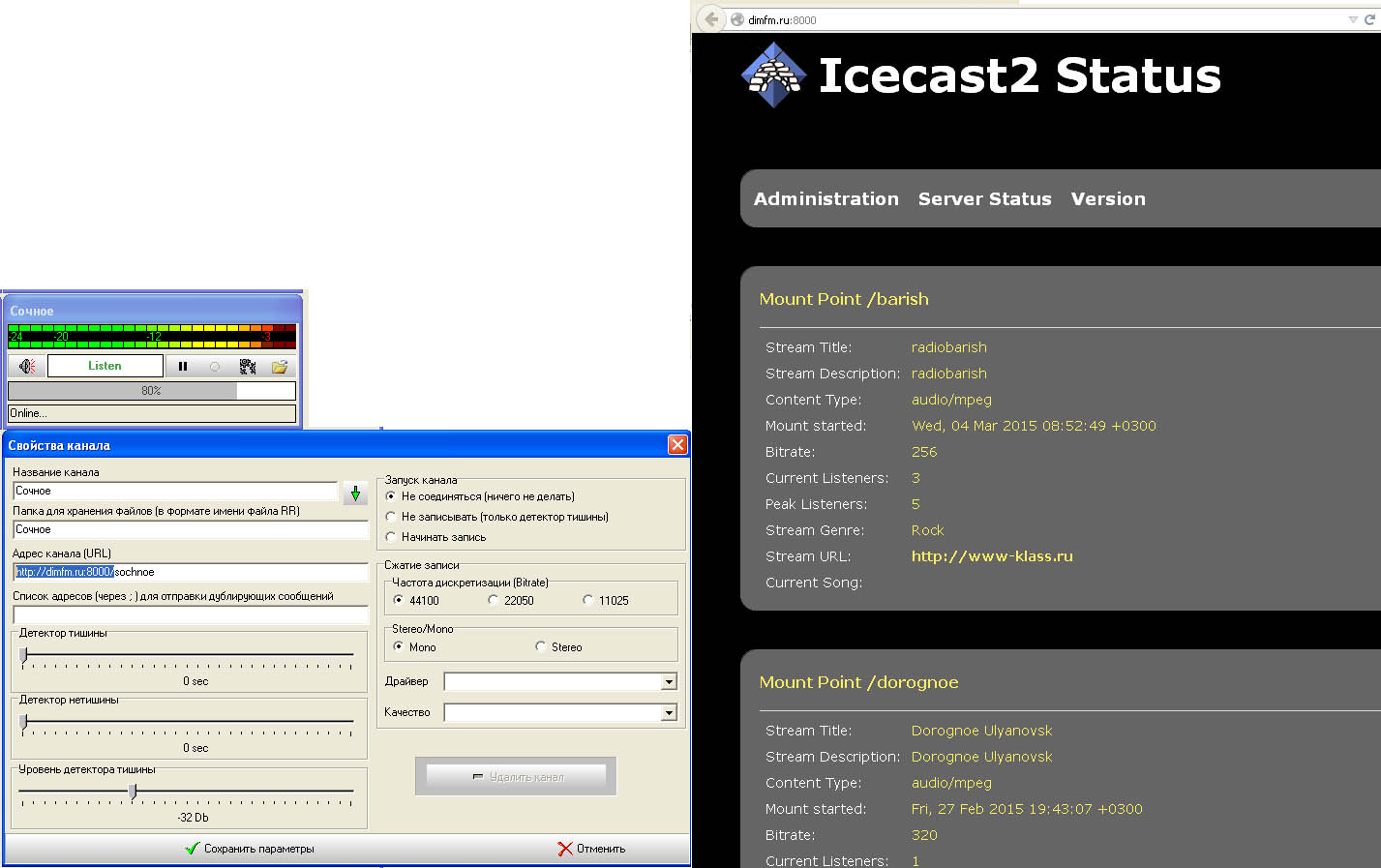Click the '-32 Db' level value

click(x=193, y=818)
